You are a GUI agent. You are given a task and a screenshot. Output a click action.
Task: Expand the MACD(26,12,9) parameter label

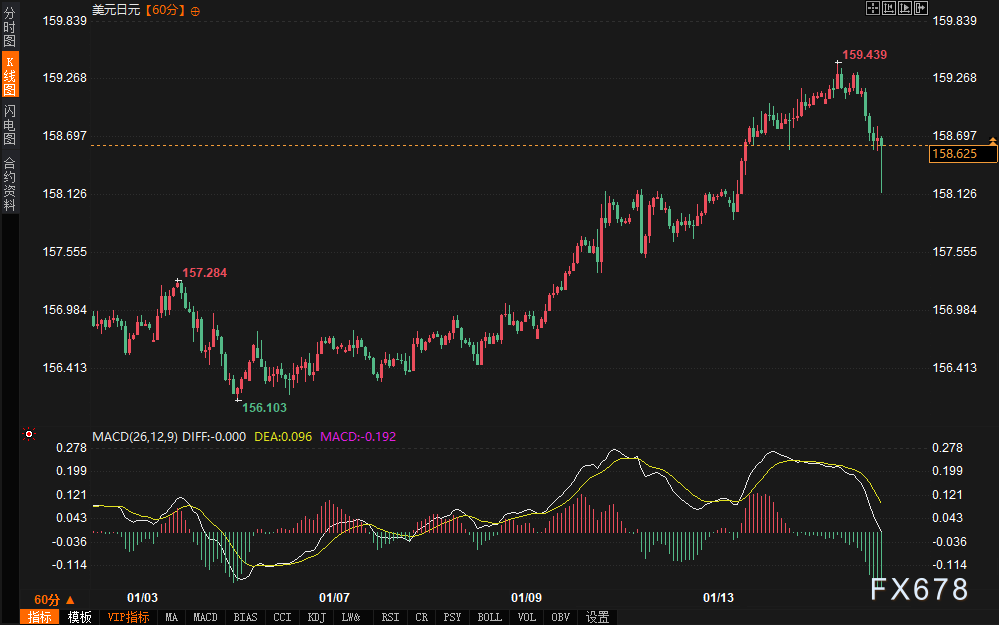[135, 437]
